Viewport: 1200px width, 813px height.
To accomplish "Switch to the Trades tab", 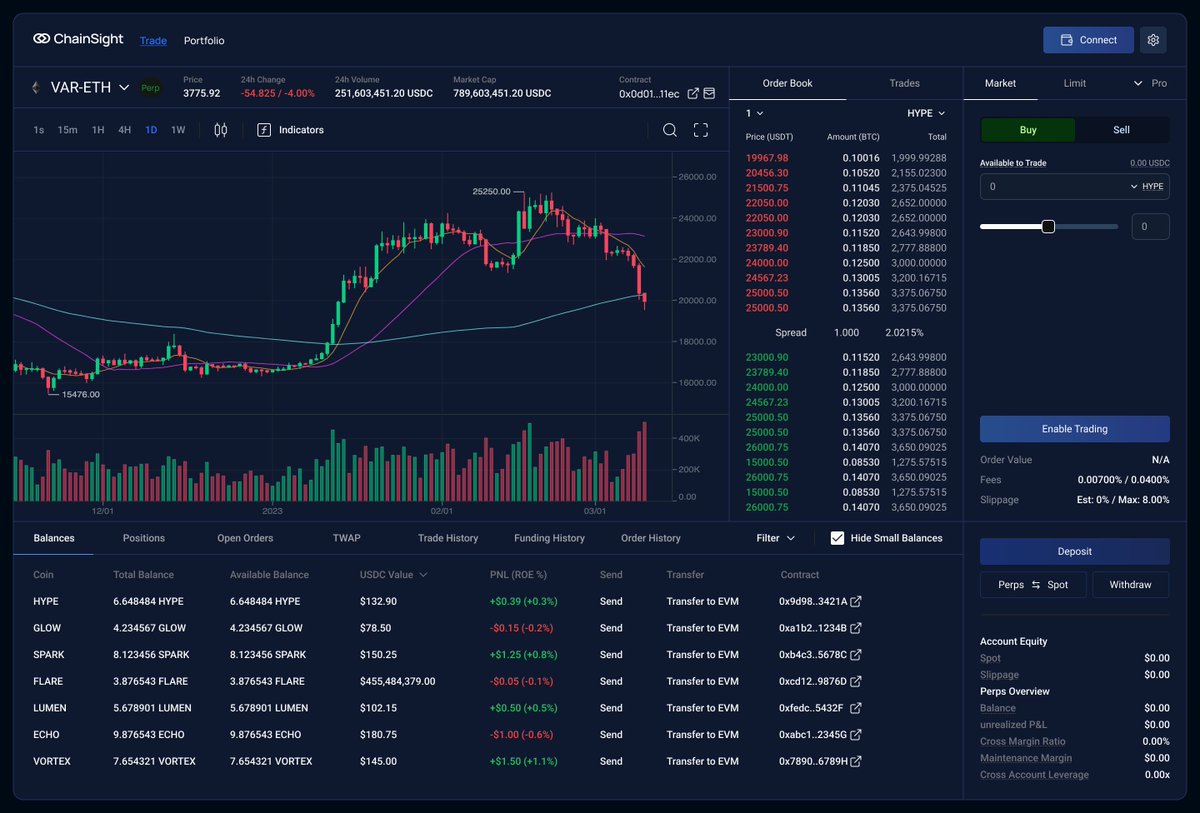I will [x=904, y=84].
